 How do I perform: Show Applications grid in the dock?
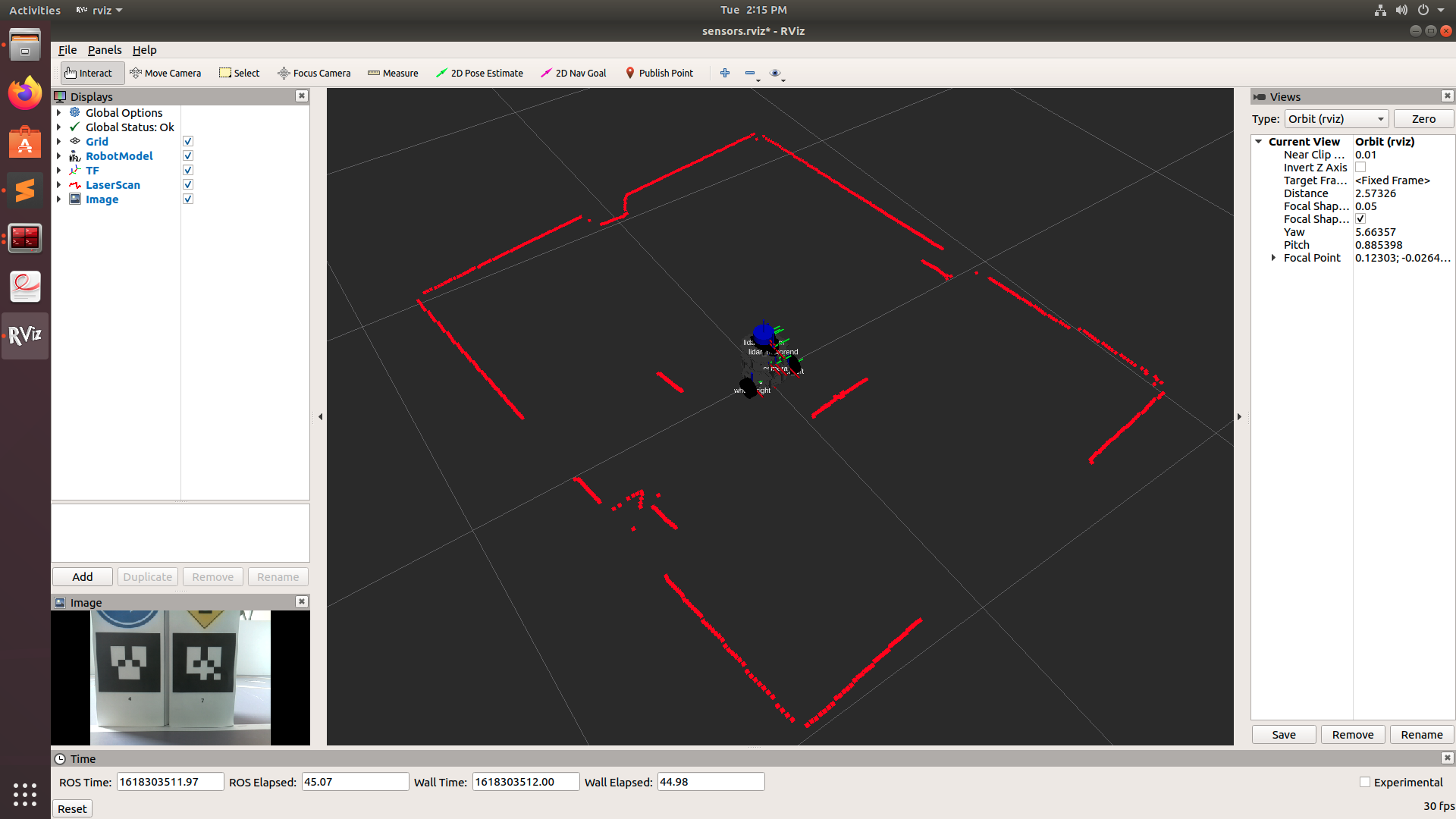click(25, 794)
